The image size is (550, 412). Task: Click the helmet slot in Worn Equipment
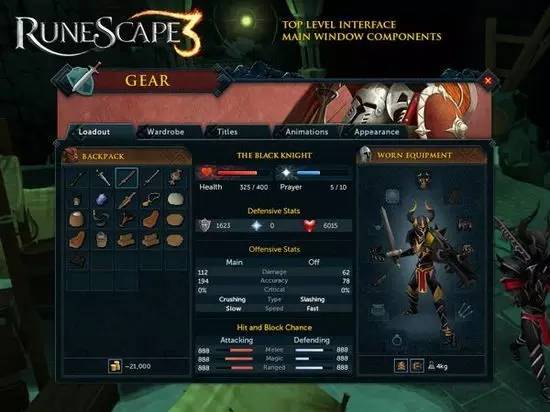coord(424,178)
